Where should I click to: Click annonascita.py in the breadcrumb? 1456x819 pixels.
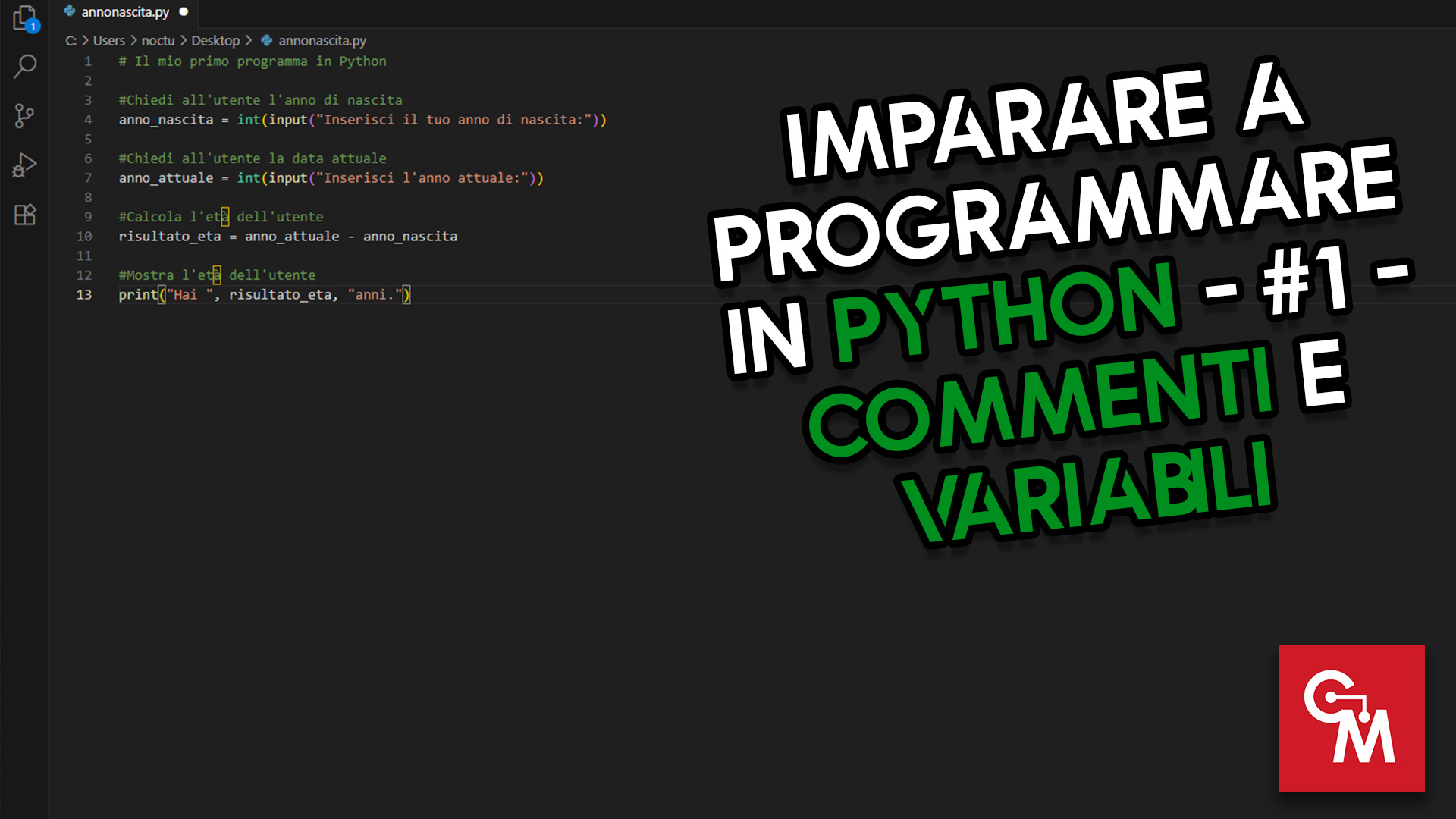point(322,41)
